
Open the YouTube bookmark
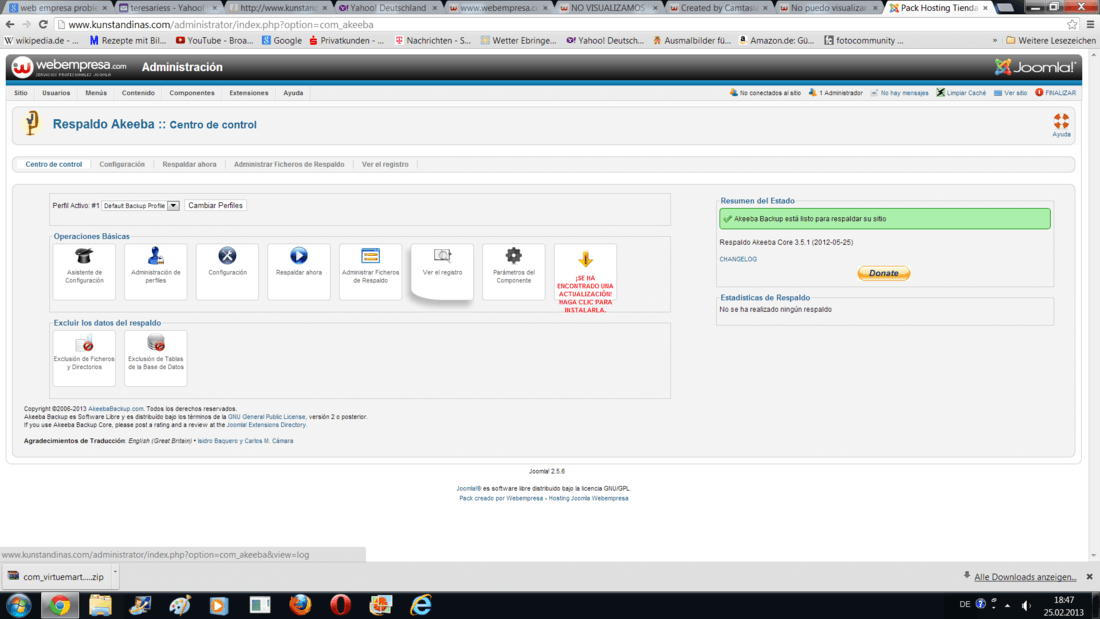(215, 41)
